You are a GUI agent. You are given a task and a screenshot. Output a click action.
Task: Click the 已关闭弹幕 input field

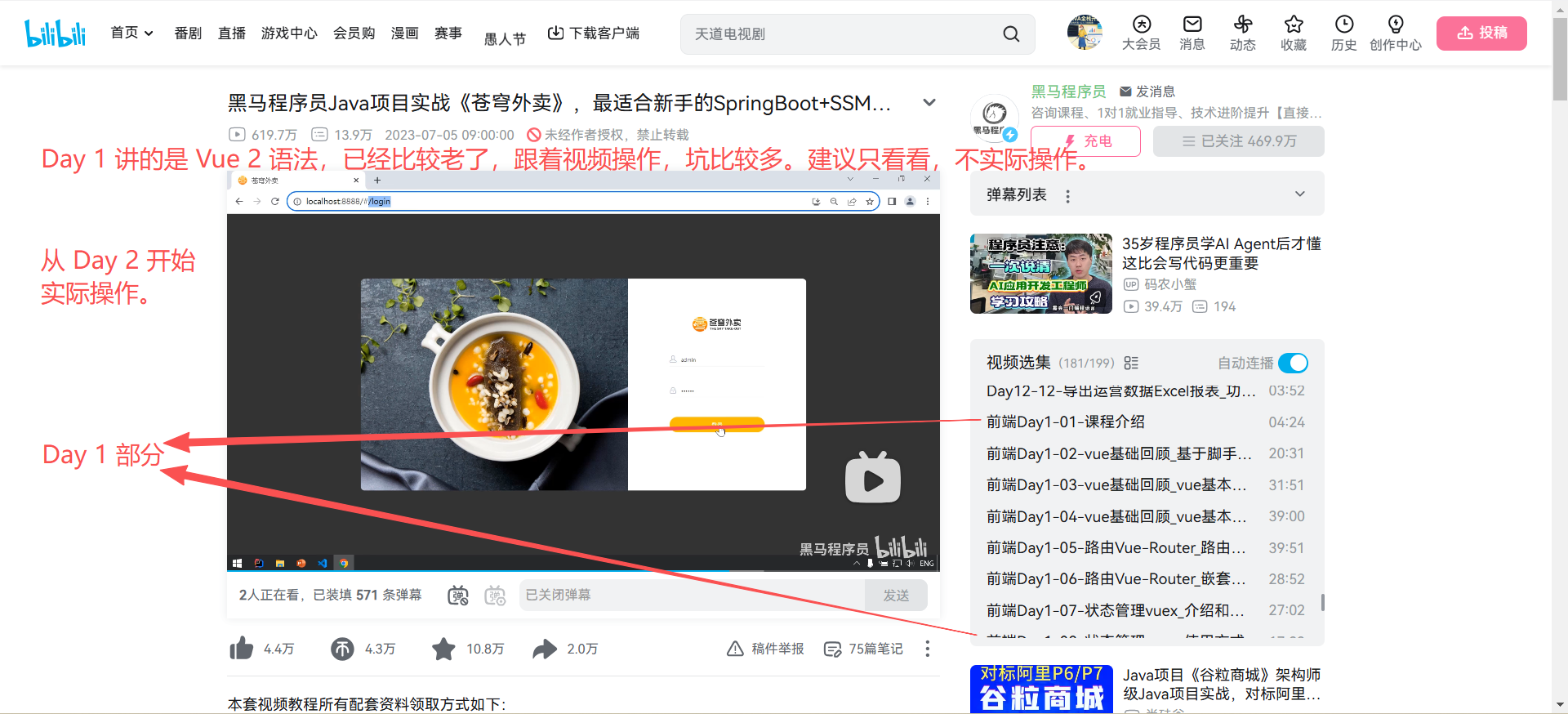click(x=692, y=596)
